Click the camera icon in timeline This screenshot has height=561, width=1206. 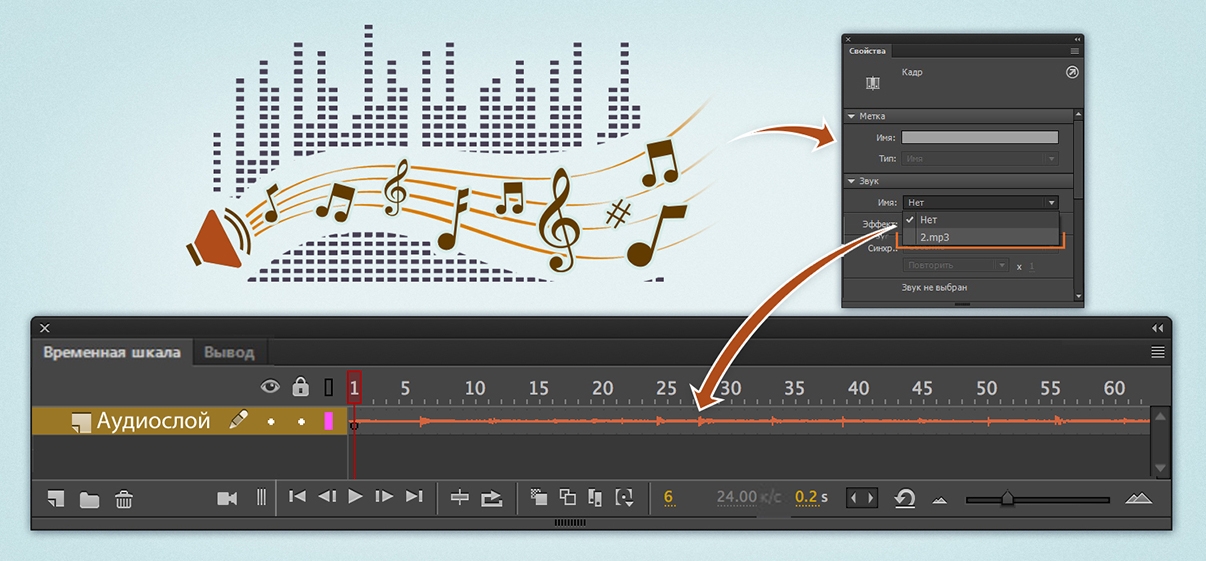pos(227,497)
